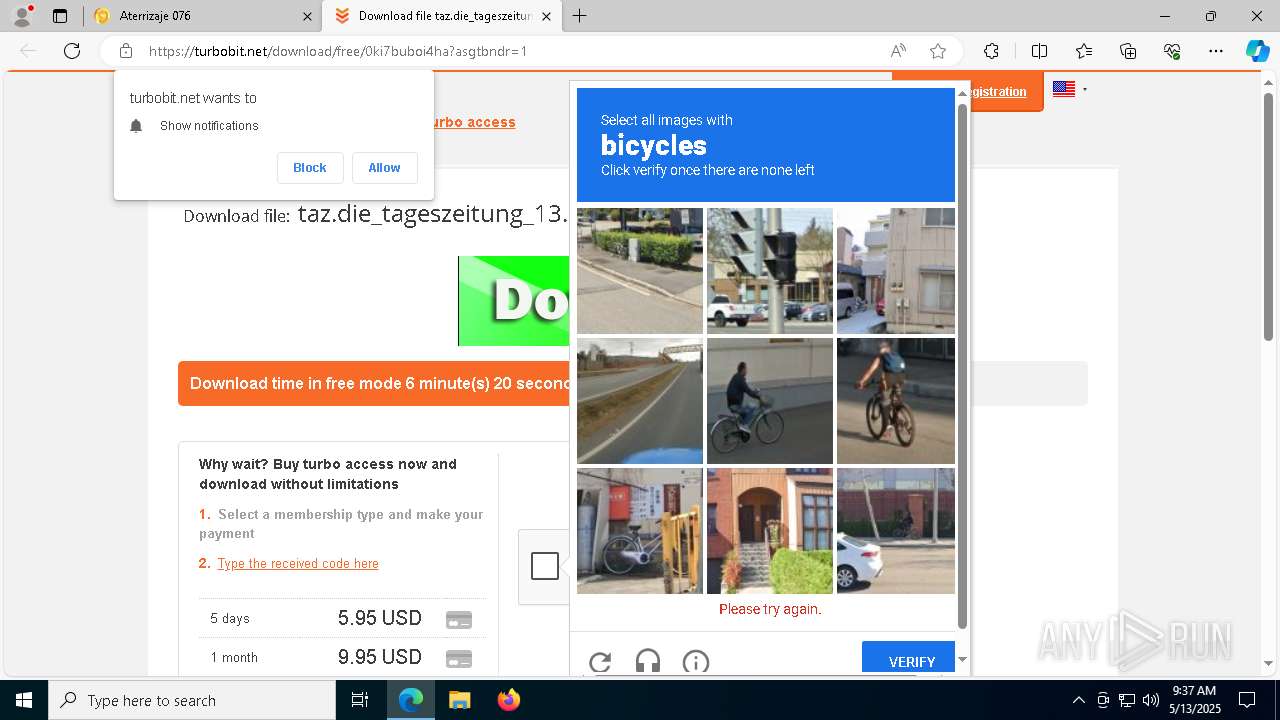Click the volume speaker tray icon
The width and height of the screenshot is (1280, 720).
(1150, 700)
